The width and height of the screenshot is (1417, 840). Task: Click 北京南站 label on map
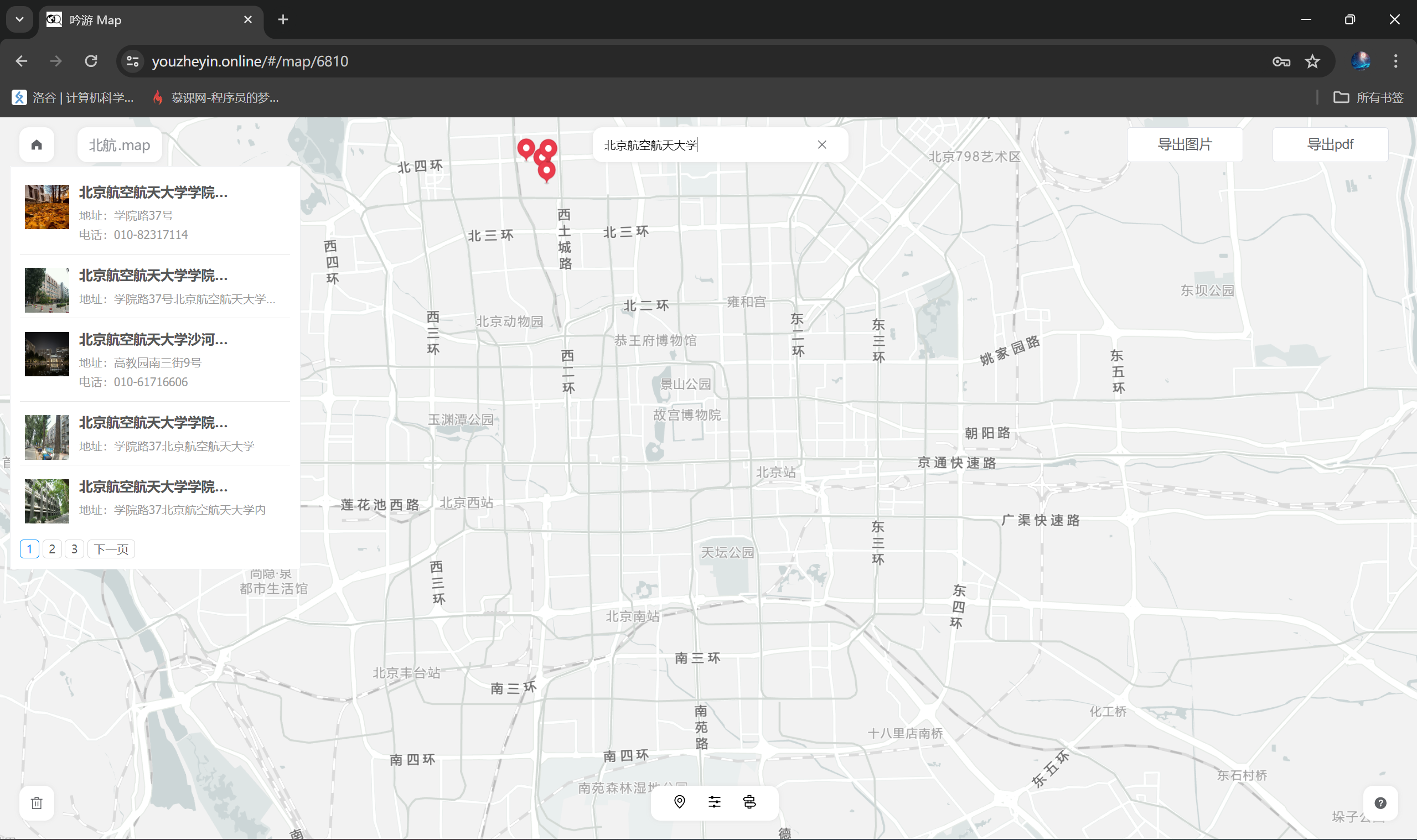tap(632, 616)
